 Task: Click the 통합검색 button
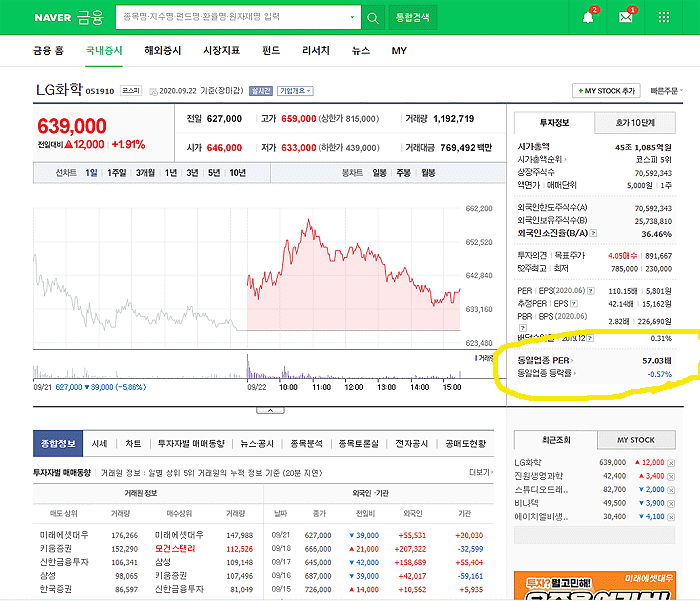[412, 18]
